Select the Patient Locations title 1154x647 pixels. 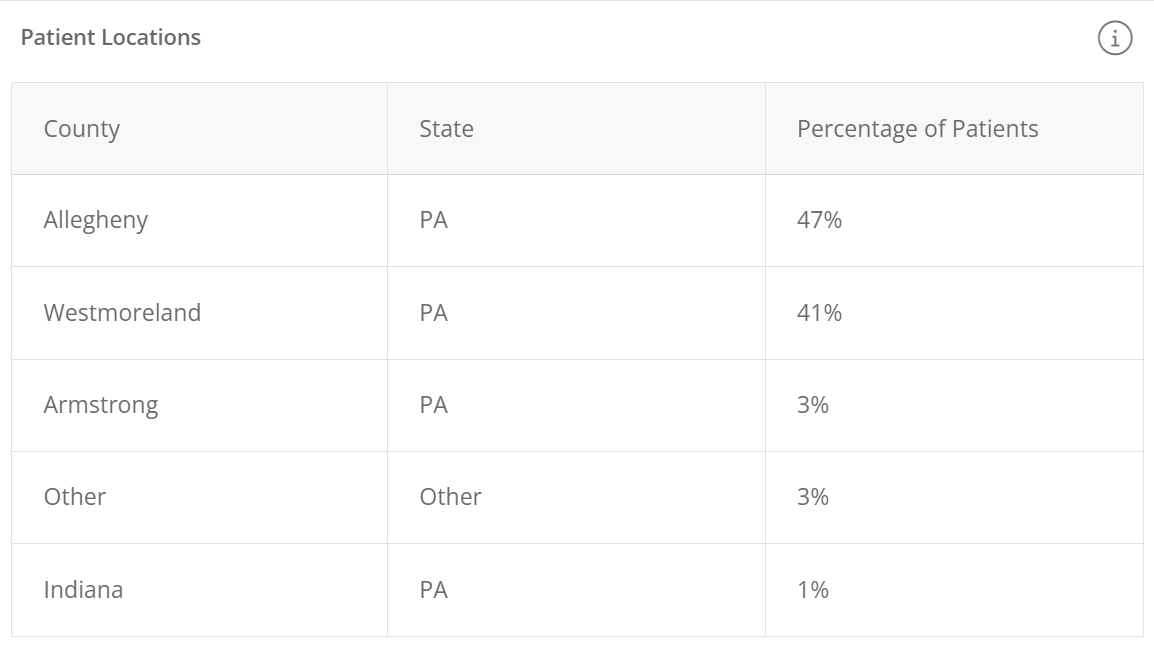(x=110, y=38)
